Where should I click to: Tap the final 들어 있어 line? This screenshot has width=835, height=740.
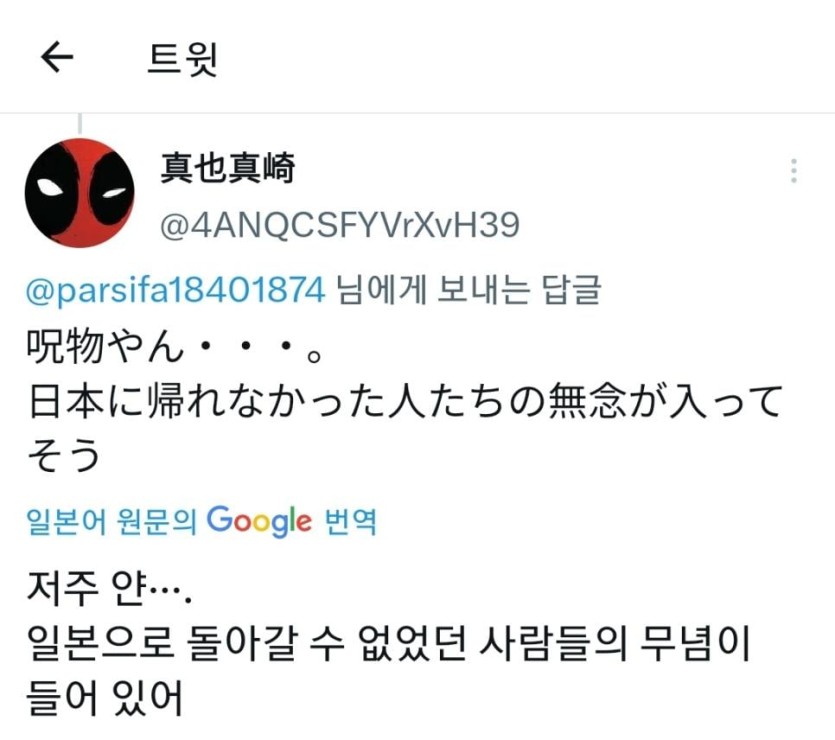pyautogui.click(x=104, y=697)
